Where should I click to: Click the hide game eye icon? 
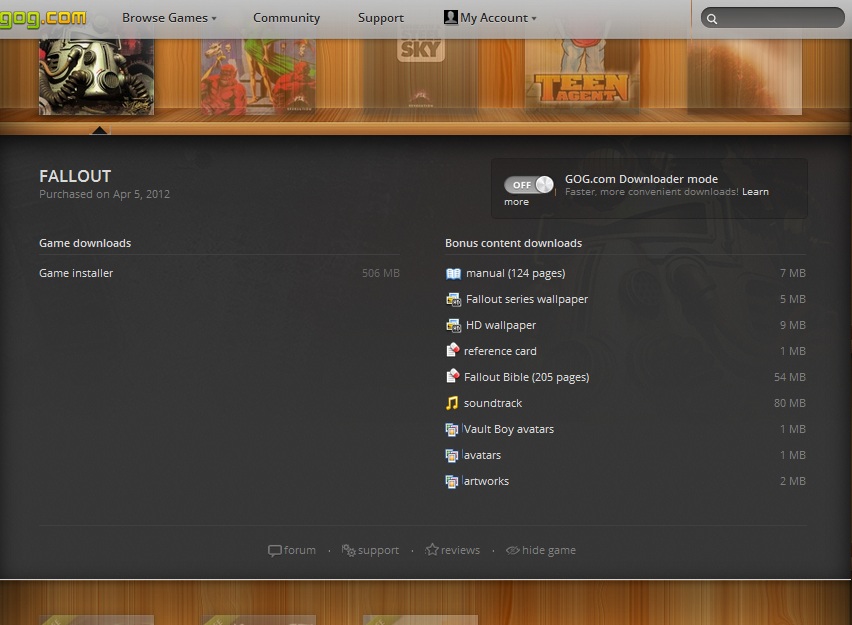[x=512, y=551]
